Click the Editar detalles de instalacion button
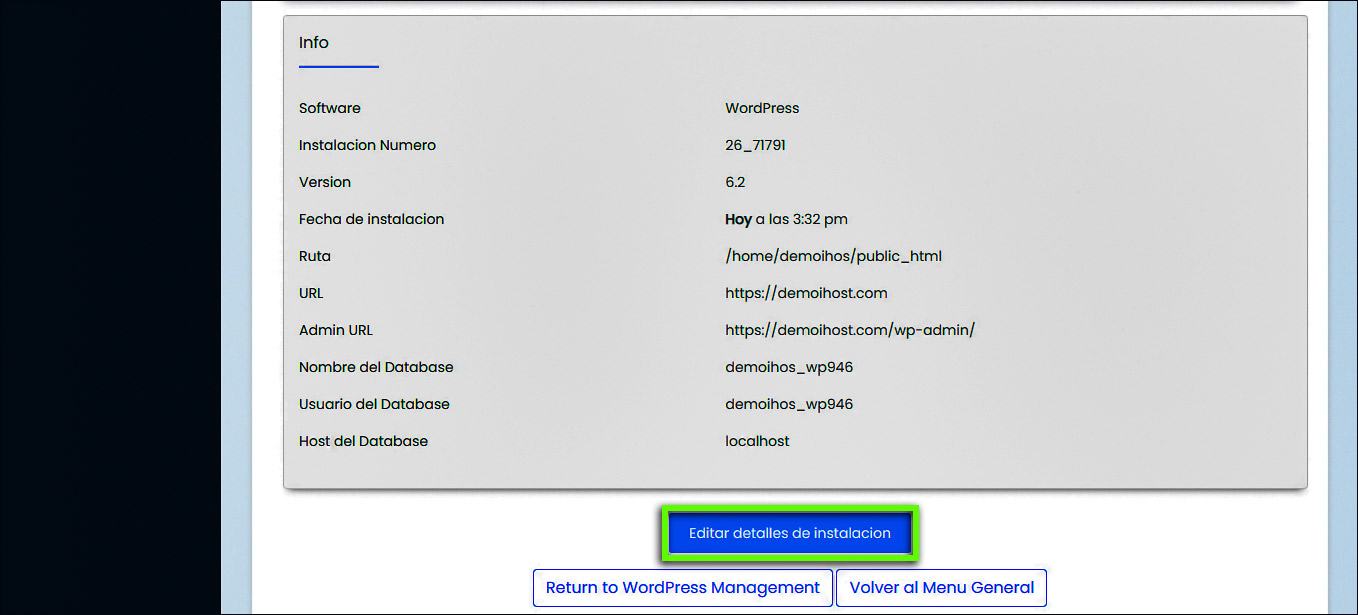Screen dimensions: 1358x615 pos(789,533)
